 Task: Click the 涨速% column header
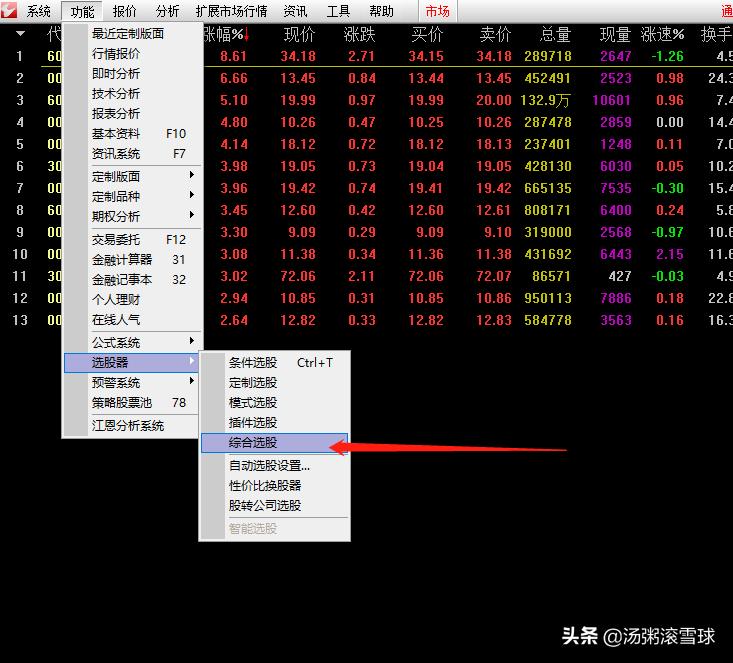[x=662, y=34]
